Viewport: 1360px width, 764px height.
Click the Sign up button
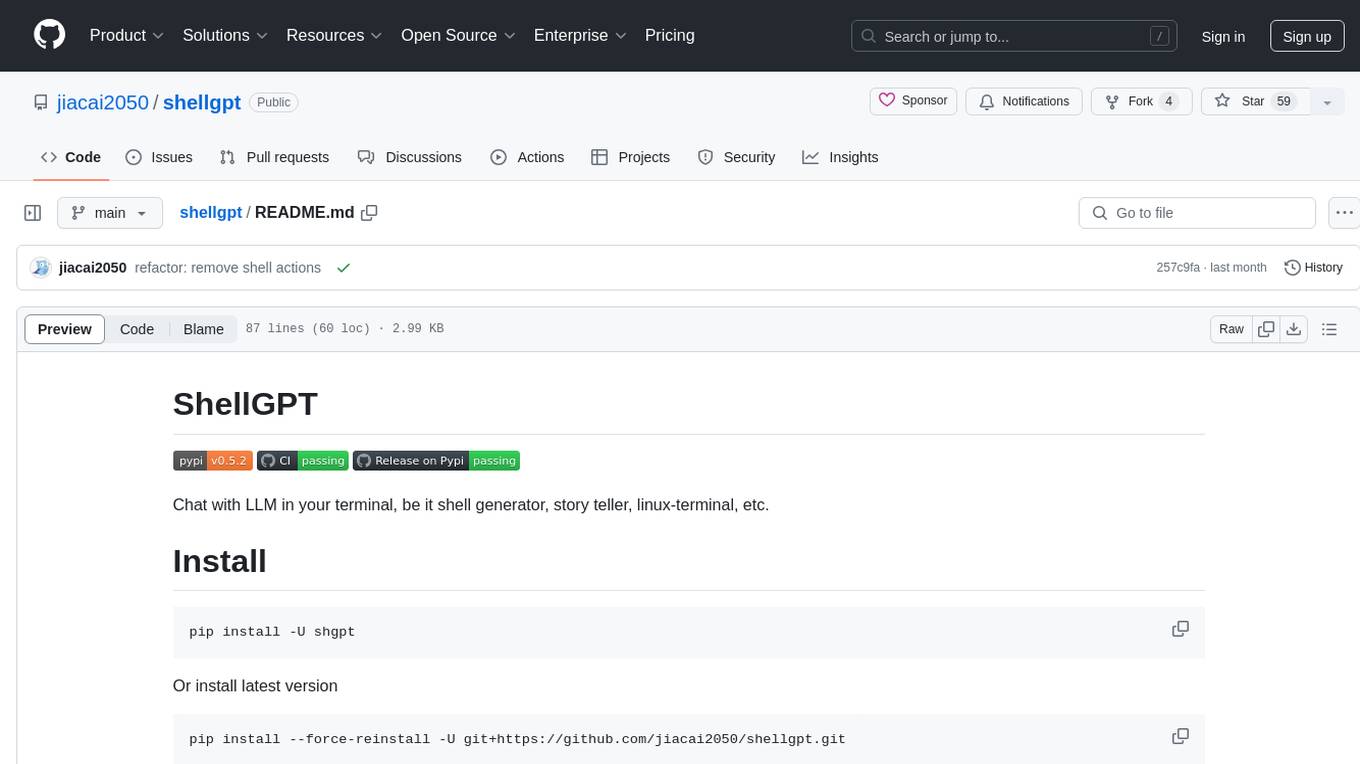1307,36
